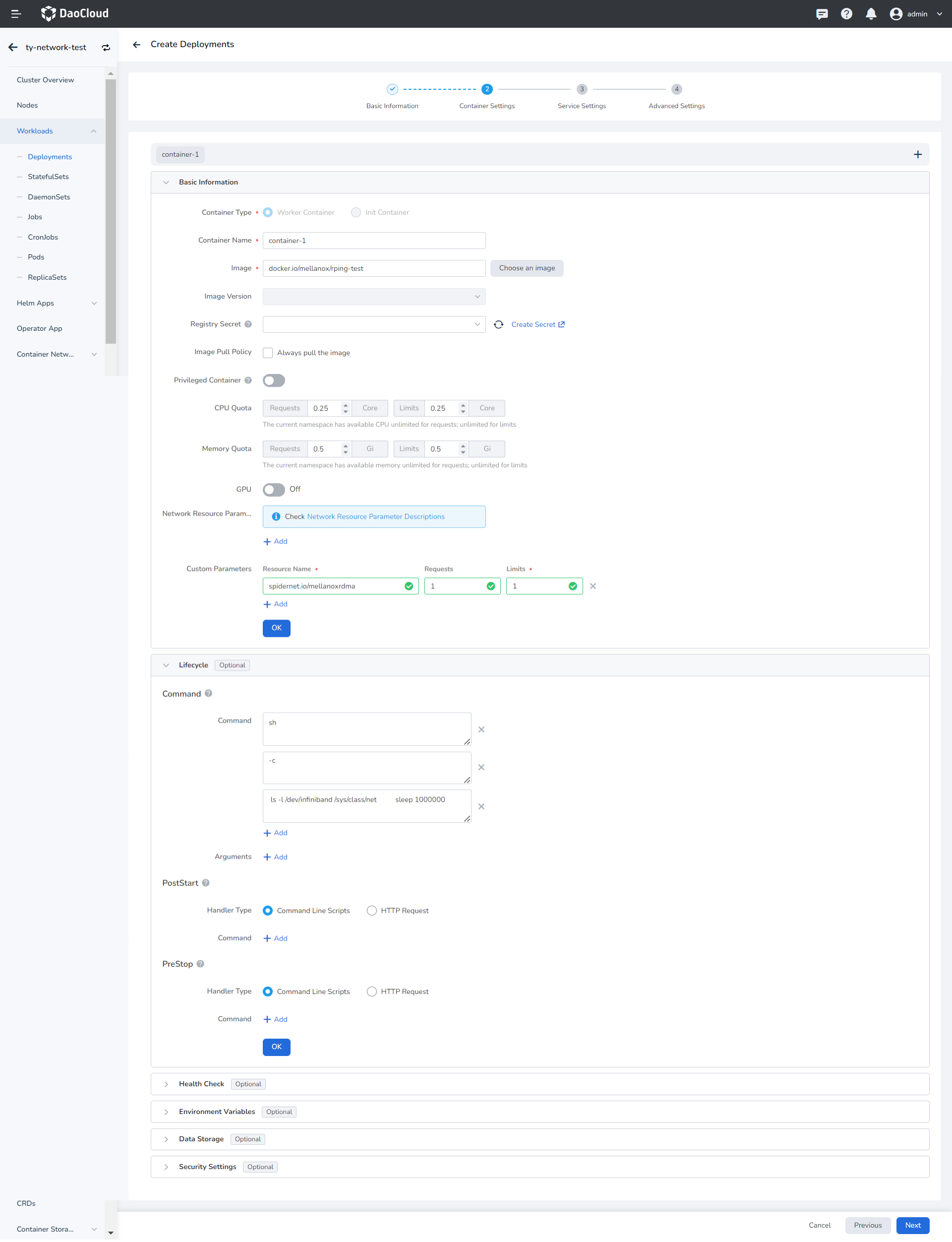Open the messages chat icon
This screenshot has height=1242, width=952.
pos(821,13)
